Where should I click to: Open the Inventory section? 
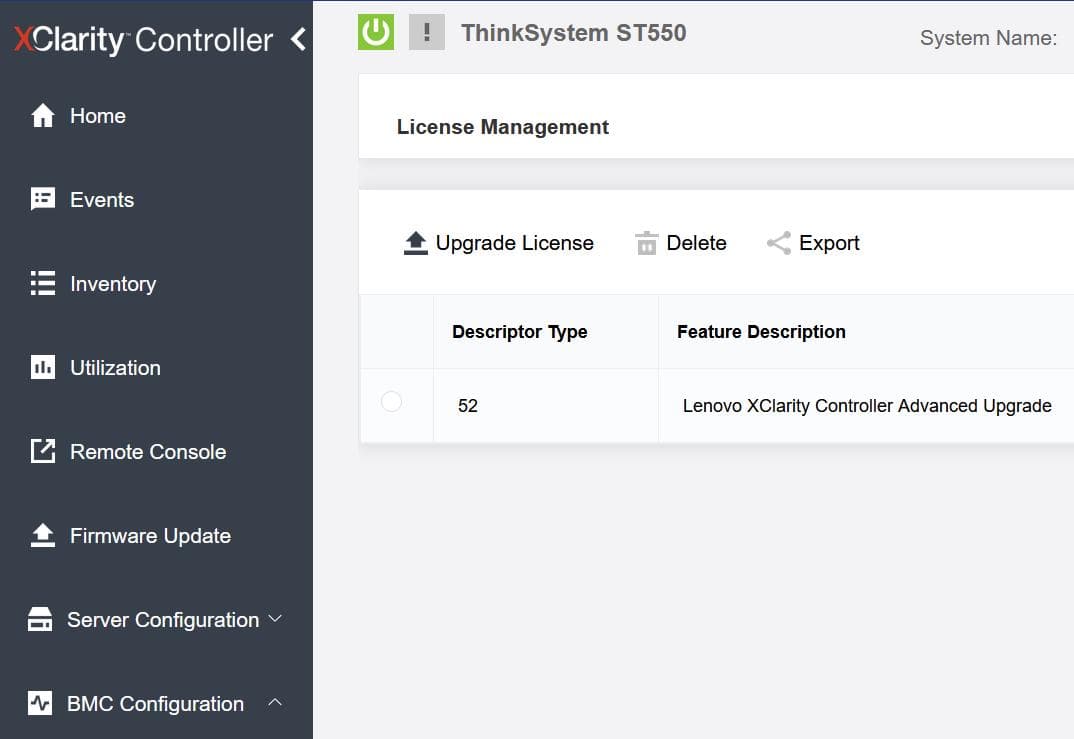[x=112, y=284]
